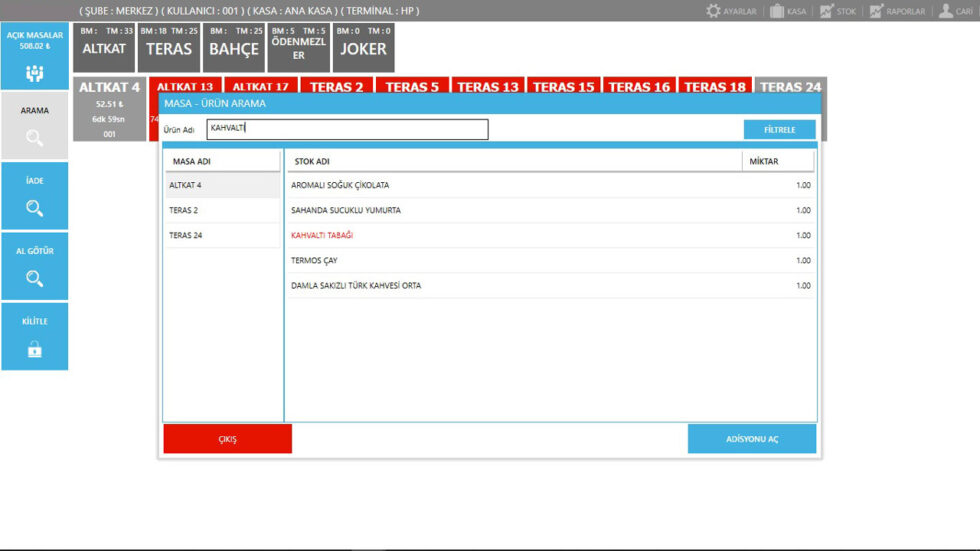Click the Al Götür takeaway icon

tap(35, 278)
